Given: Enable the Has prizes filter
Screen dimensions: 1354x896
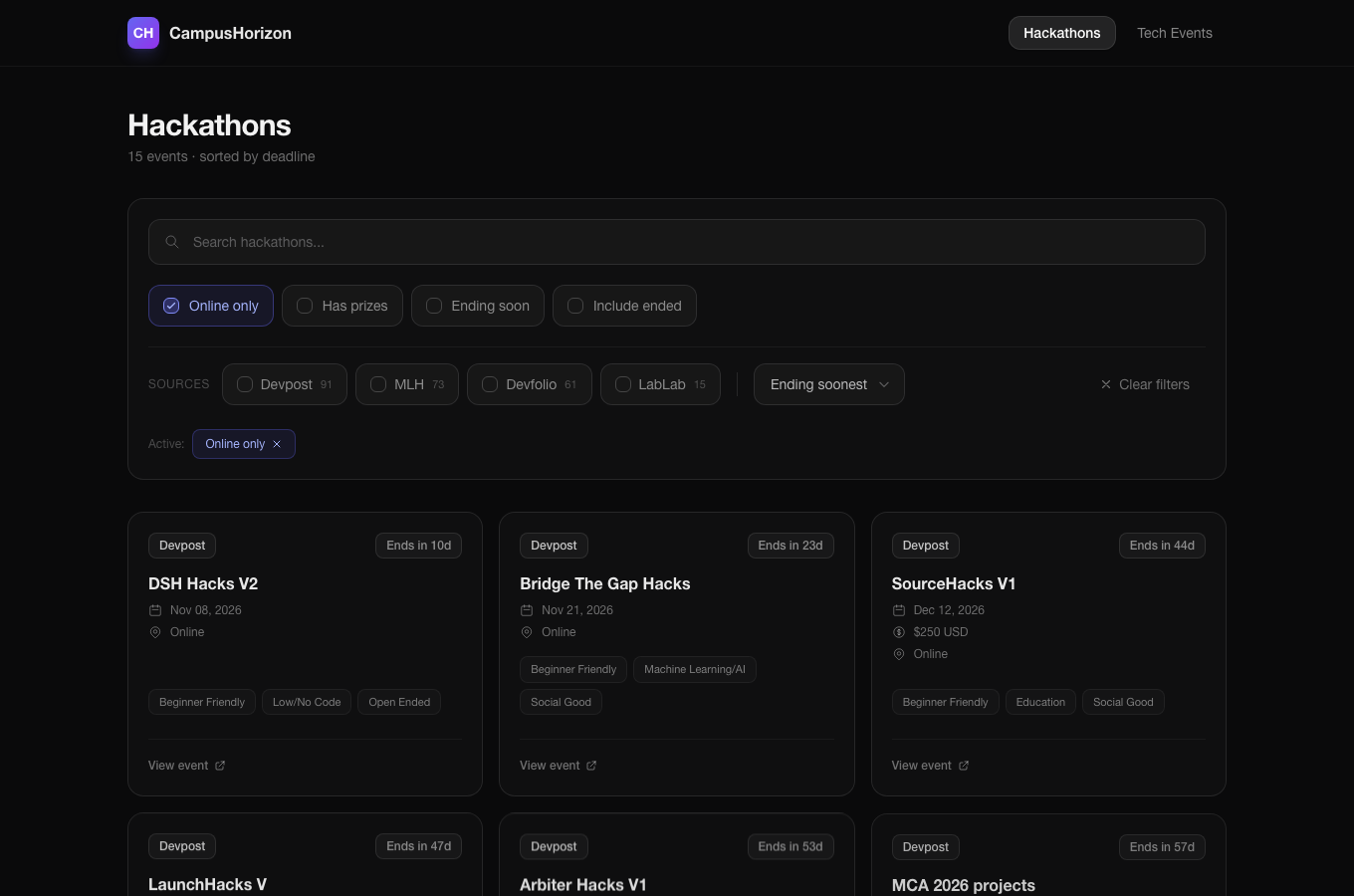Looking at the screenshot, I should coord(342,306).
